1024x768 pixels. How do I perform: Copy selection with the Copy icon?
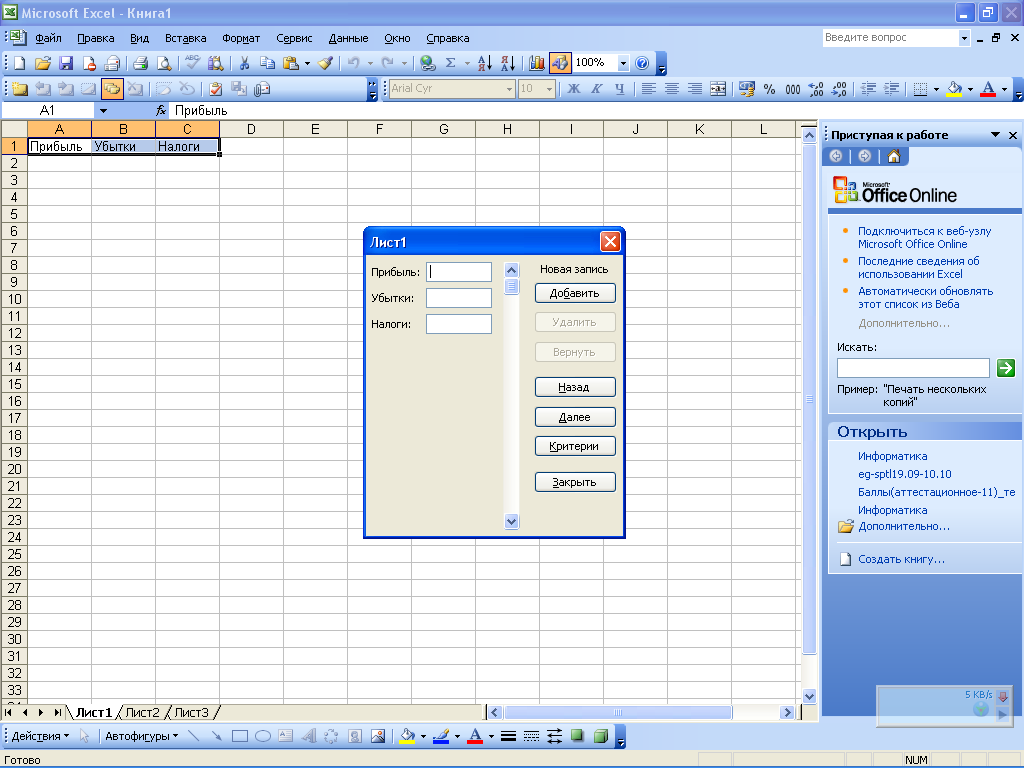(267, 63)
